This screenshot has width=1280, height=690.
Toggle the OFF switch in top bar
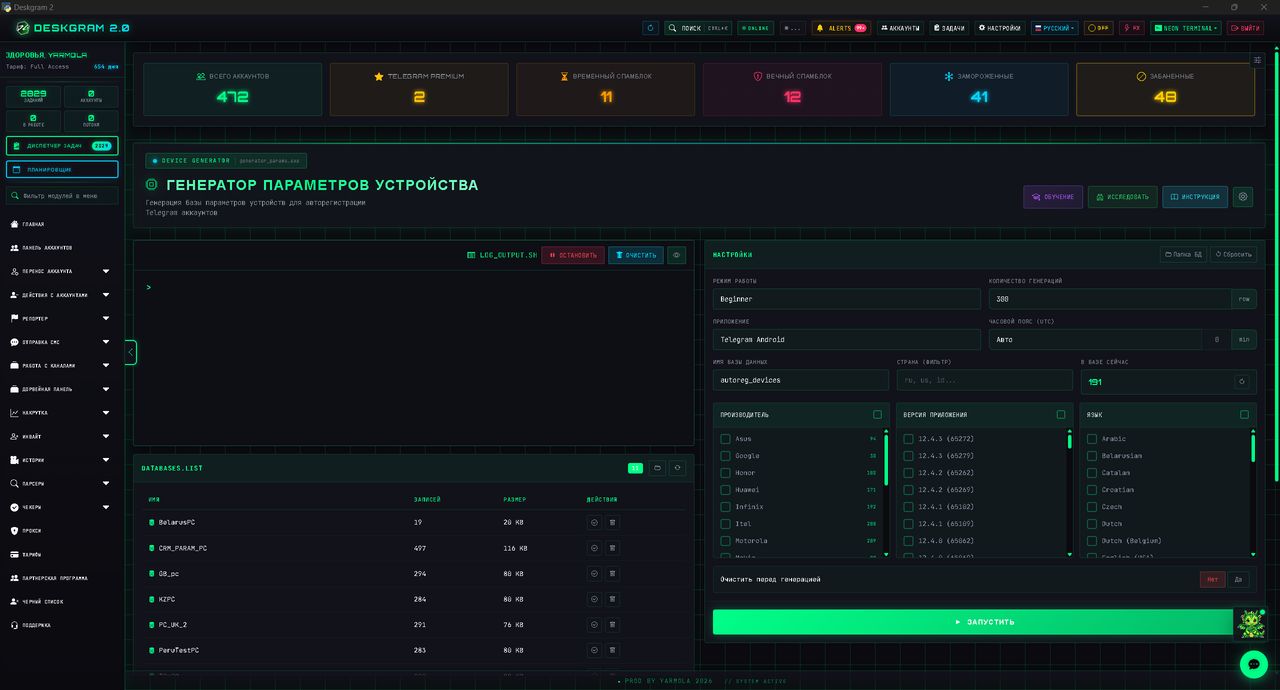point(1098,28)
